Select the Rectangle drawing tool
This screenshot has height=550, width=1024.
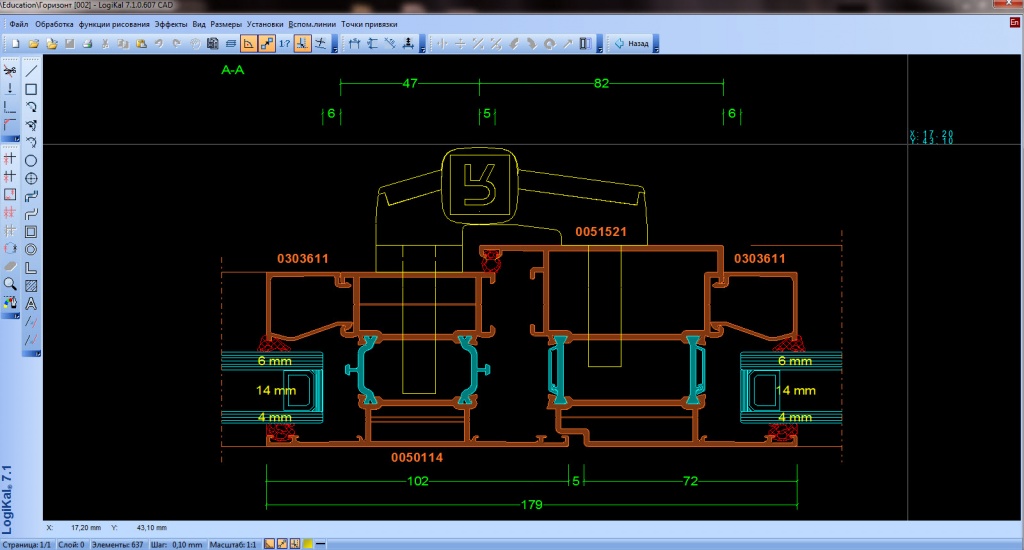pyautogui.click(x=31, y=89)
